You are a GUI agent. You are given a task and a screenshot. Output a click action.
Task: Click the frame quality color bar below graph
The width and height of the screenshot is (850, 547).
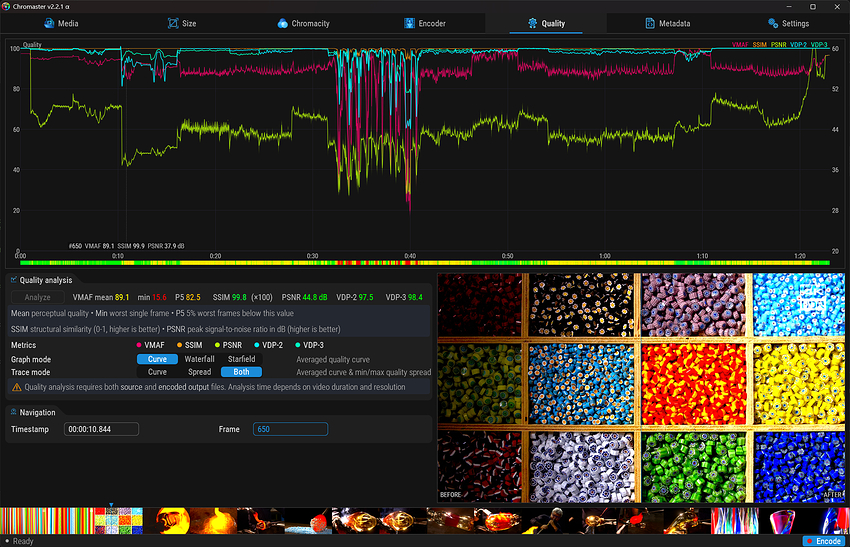pos(424,263)
